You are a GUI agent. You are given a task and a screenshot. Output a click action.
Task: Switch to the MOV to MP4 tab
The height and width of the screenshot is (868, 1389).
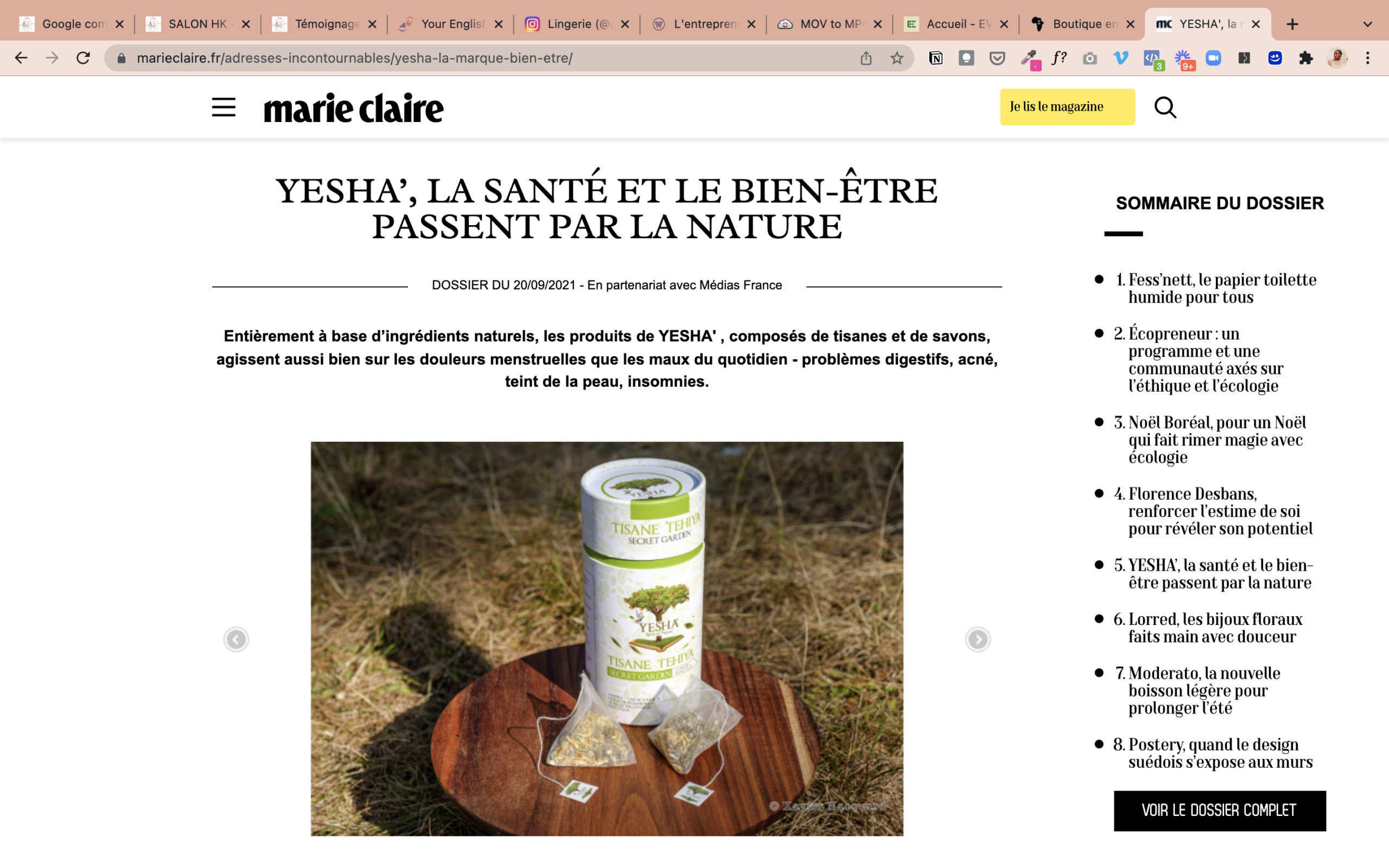829,24
